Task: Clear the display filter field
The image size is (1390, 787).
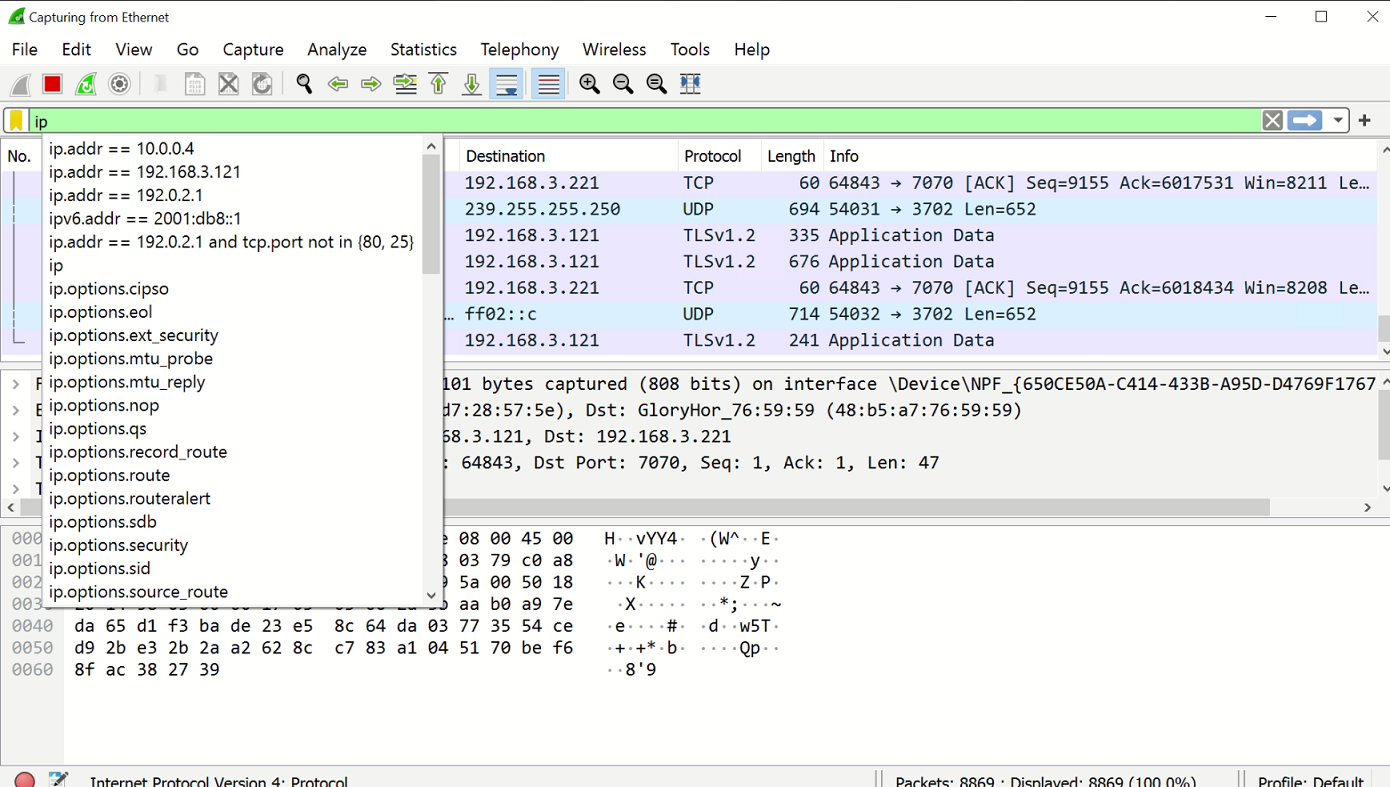Action: (x=1272, y=121)
